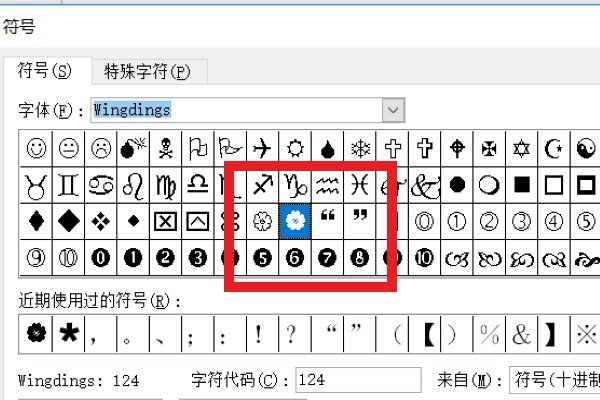Choose the outlined circled 9 symbol
This screenshot has width=600, height=400.
36,258
